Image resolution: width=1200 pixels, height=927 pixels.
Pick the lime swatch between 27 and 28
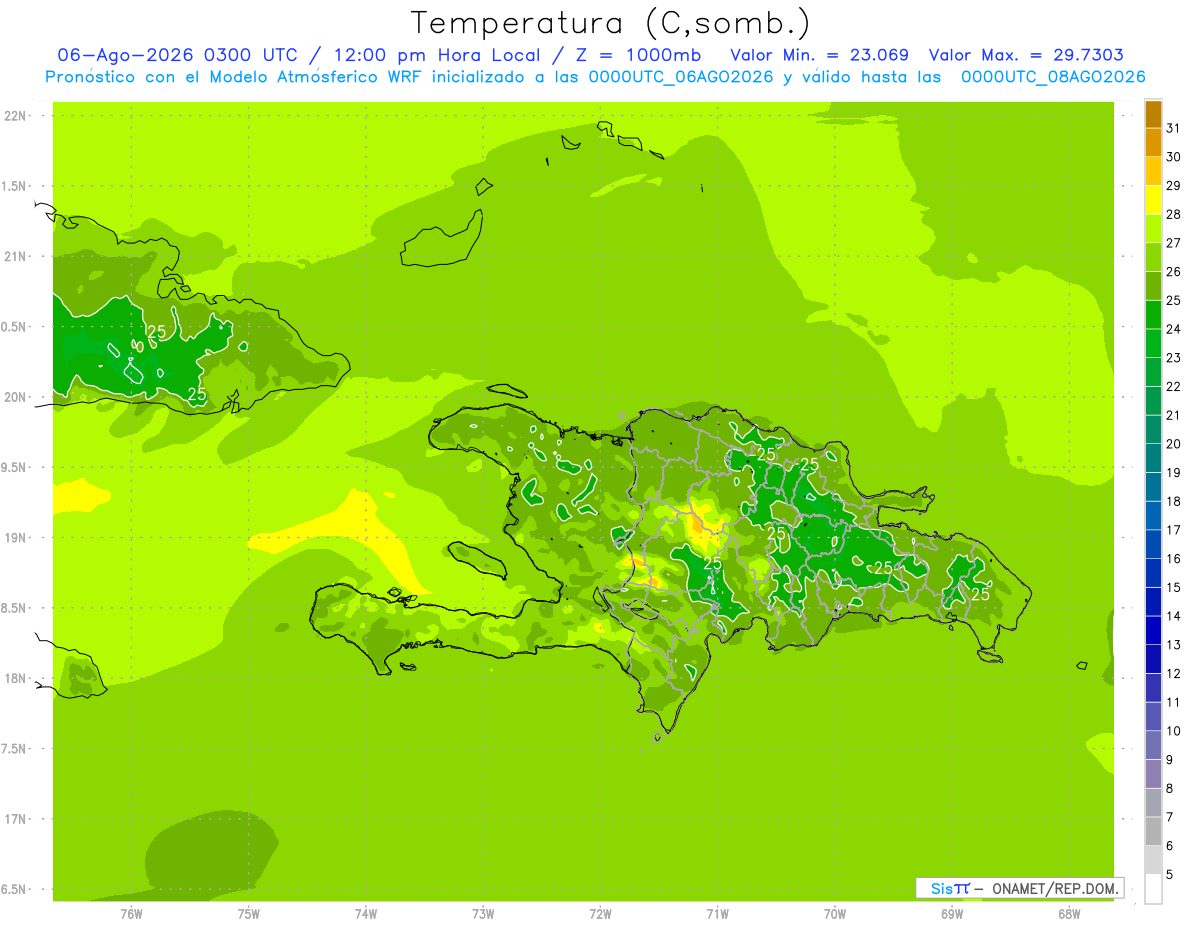[1153, 229]
